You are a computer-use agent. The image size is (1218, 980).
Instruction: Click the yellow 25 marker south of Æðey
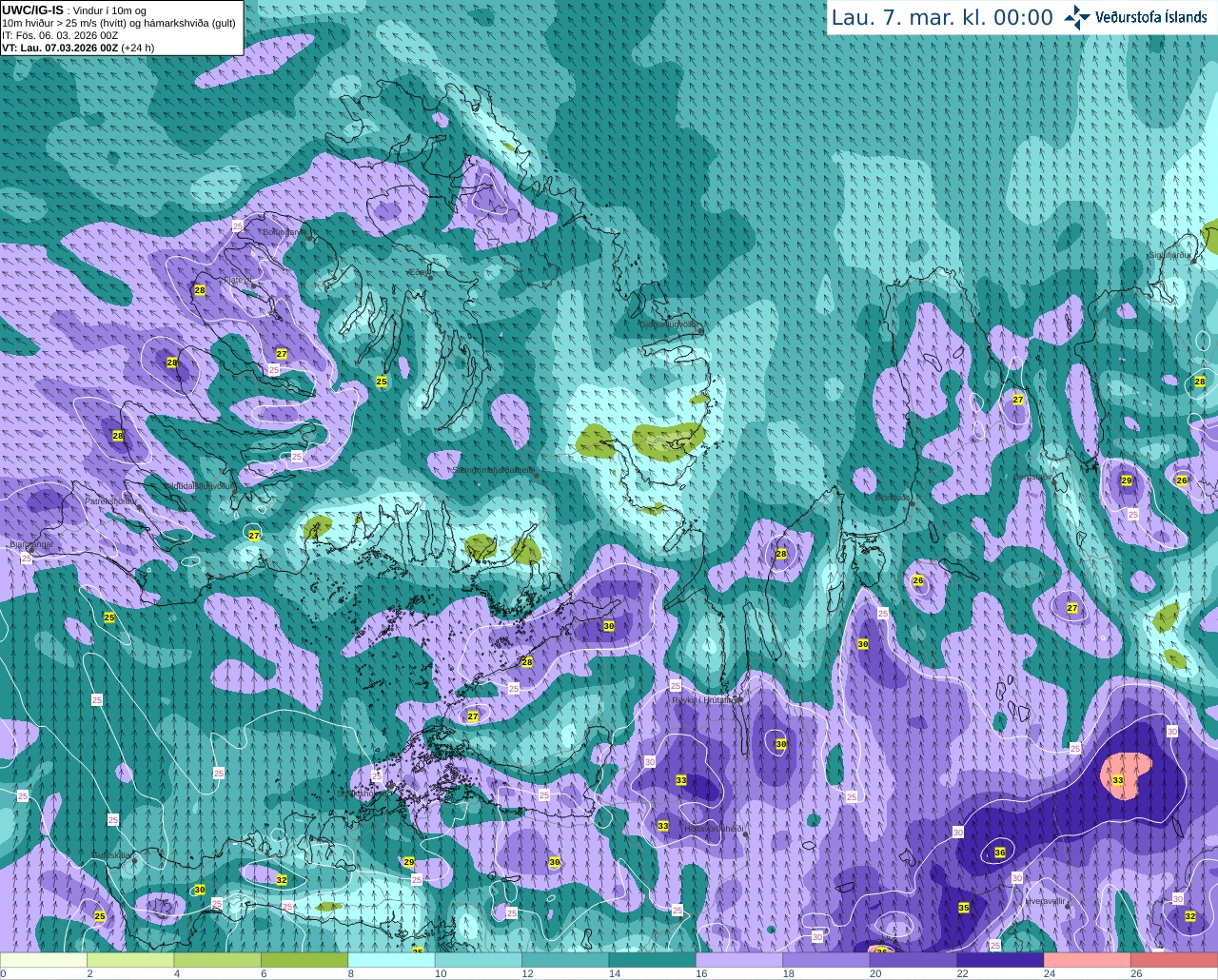382,382
